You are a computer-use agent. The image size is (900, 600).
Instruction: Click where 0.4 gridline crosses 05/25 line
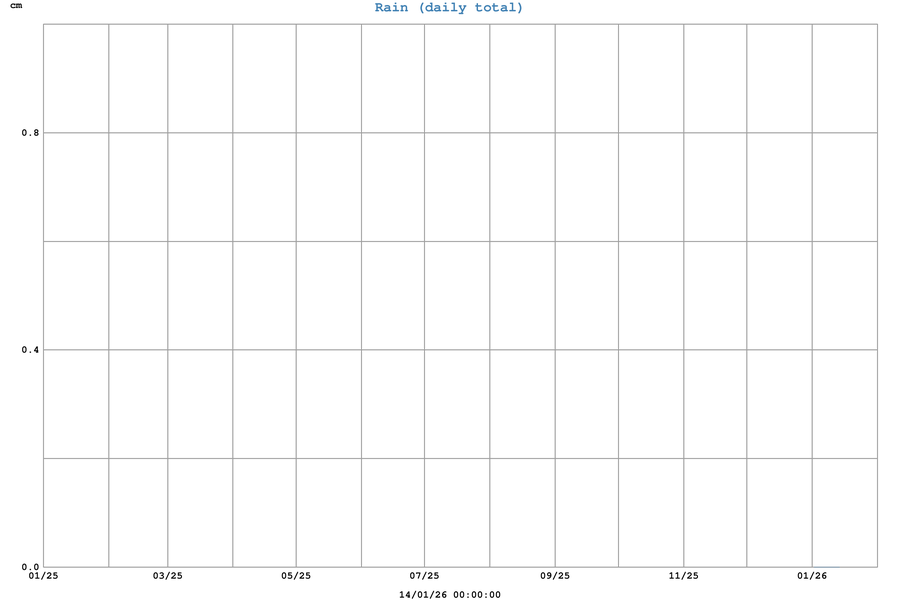tap(296, 350)
